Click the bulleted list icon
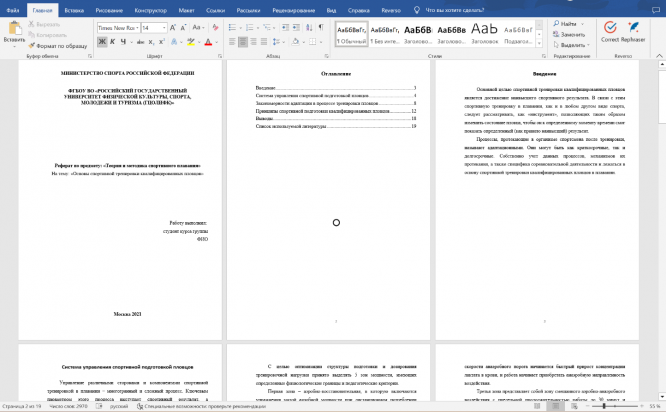The width and height of the screenshot is (666, 412). tap(232, 28)
